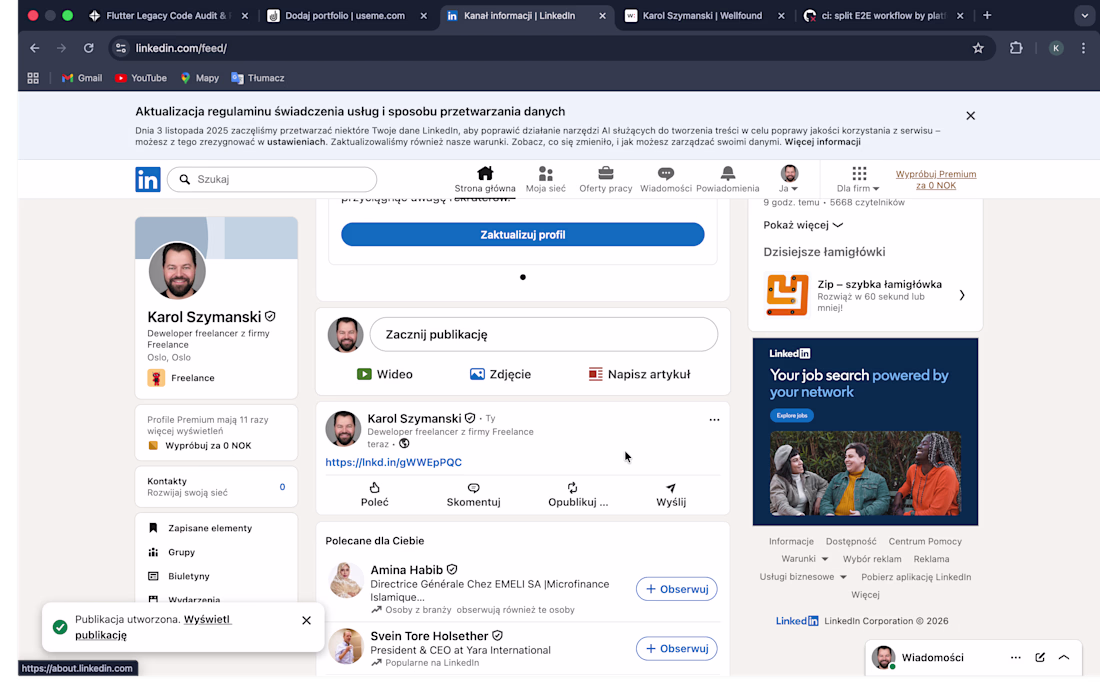Send the post using Wyślij

click(671, 494)
